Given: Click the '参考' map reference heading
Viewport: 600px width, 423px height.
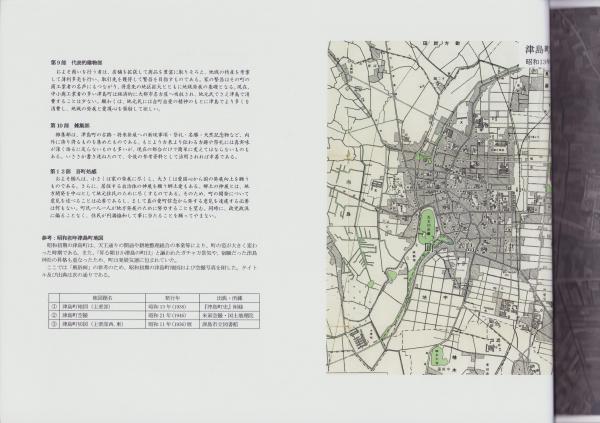Looking at the screenshot, I should tap(73, 238).
